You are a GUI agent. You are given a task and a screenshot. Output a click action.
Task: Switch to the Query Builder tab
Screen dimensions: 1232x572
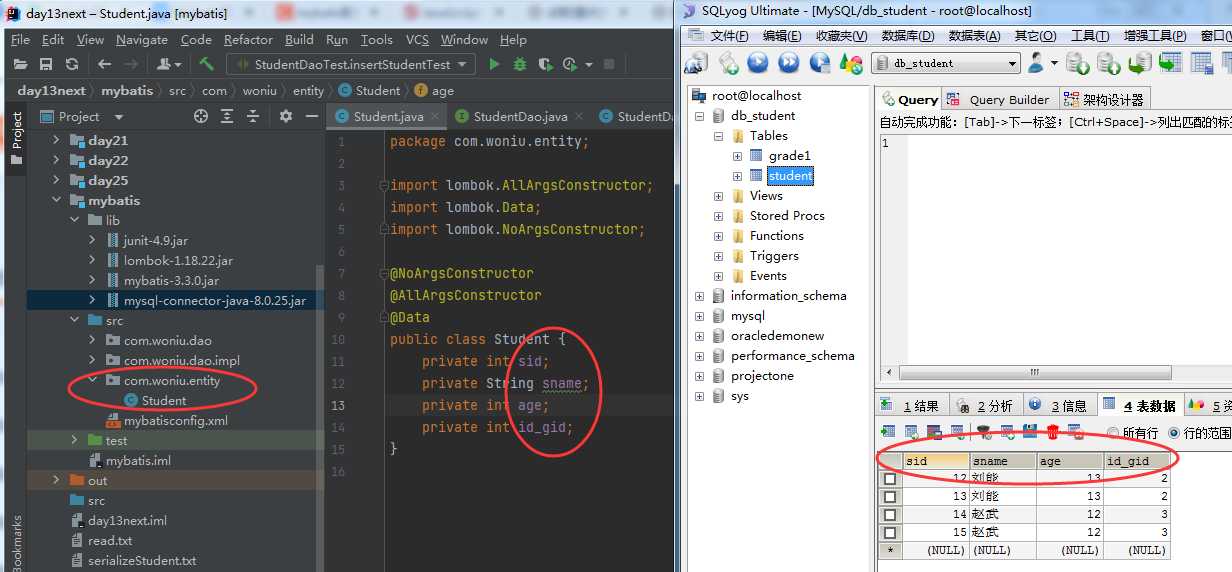click(998, 99)
